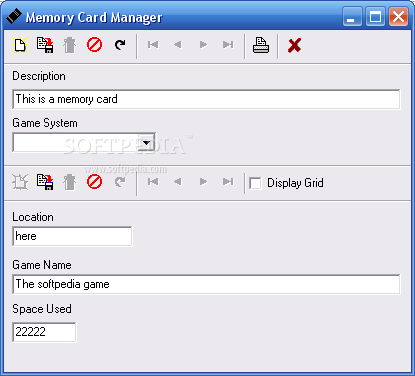This screenshot has width=415, height=376.
Task: Refresh game entries in lower toolbar
Action: (x=120, y=182)
